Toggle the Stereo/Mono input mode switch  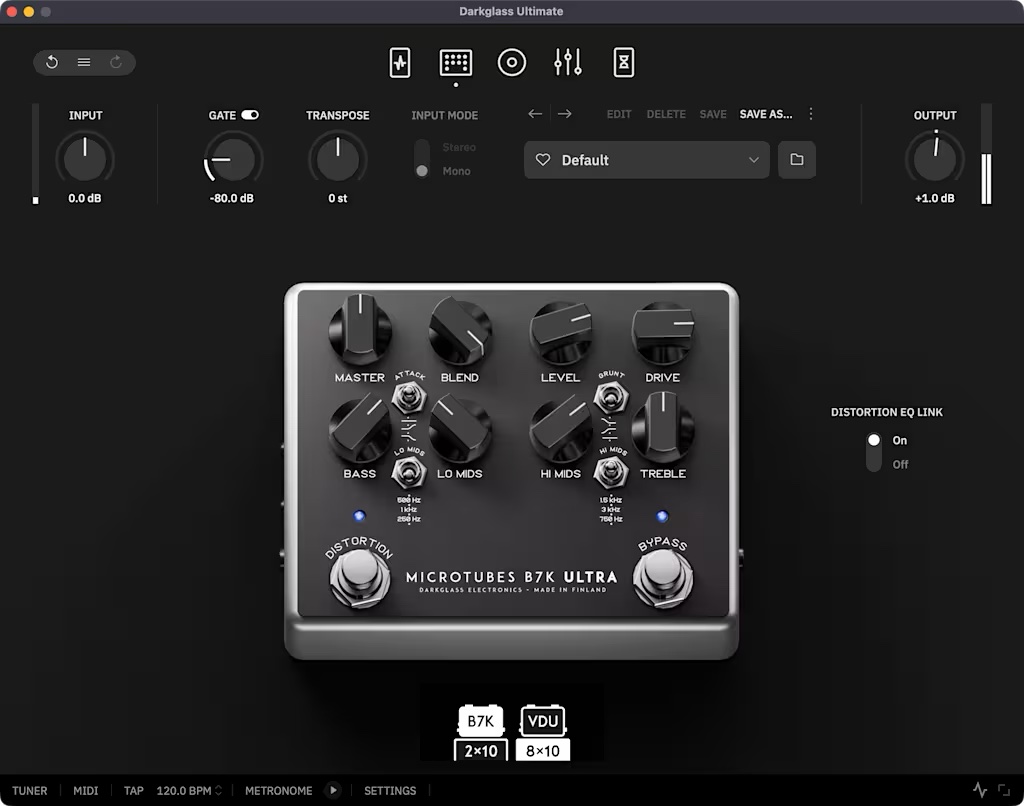point(422,160)
